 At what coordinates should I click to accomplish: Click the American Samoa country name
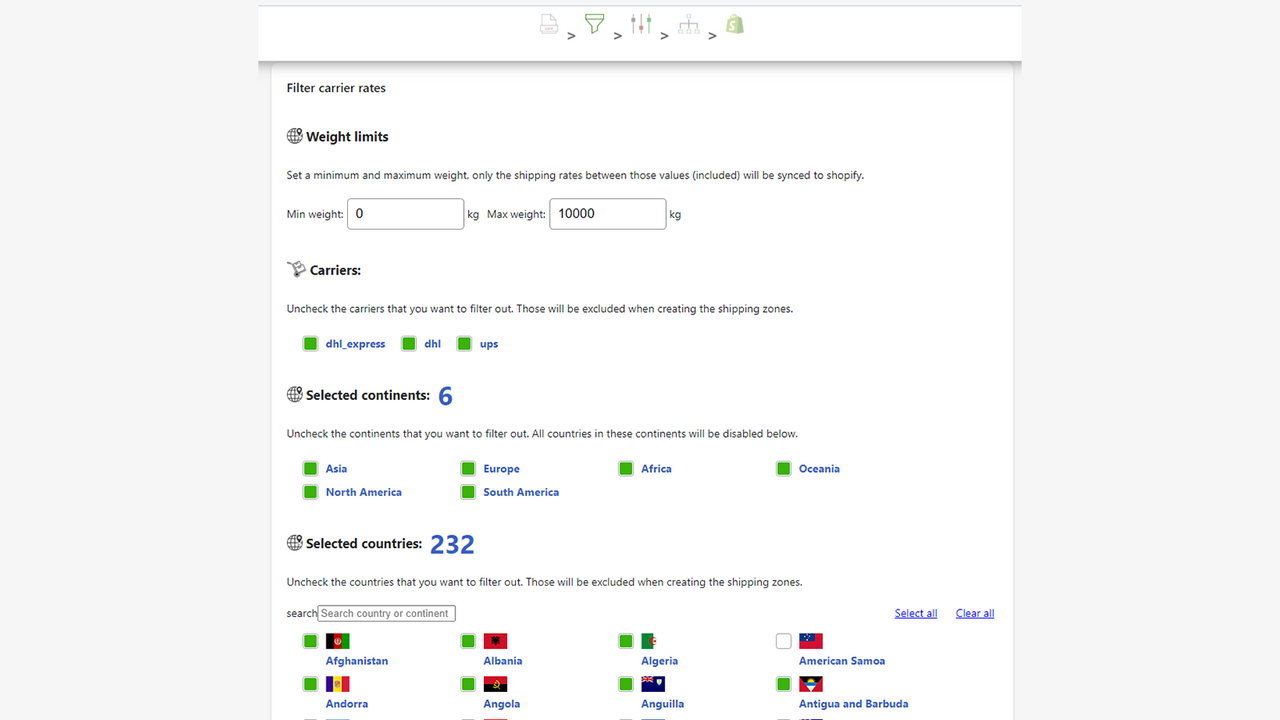[842, 661]
